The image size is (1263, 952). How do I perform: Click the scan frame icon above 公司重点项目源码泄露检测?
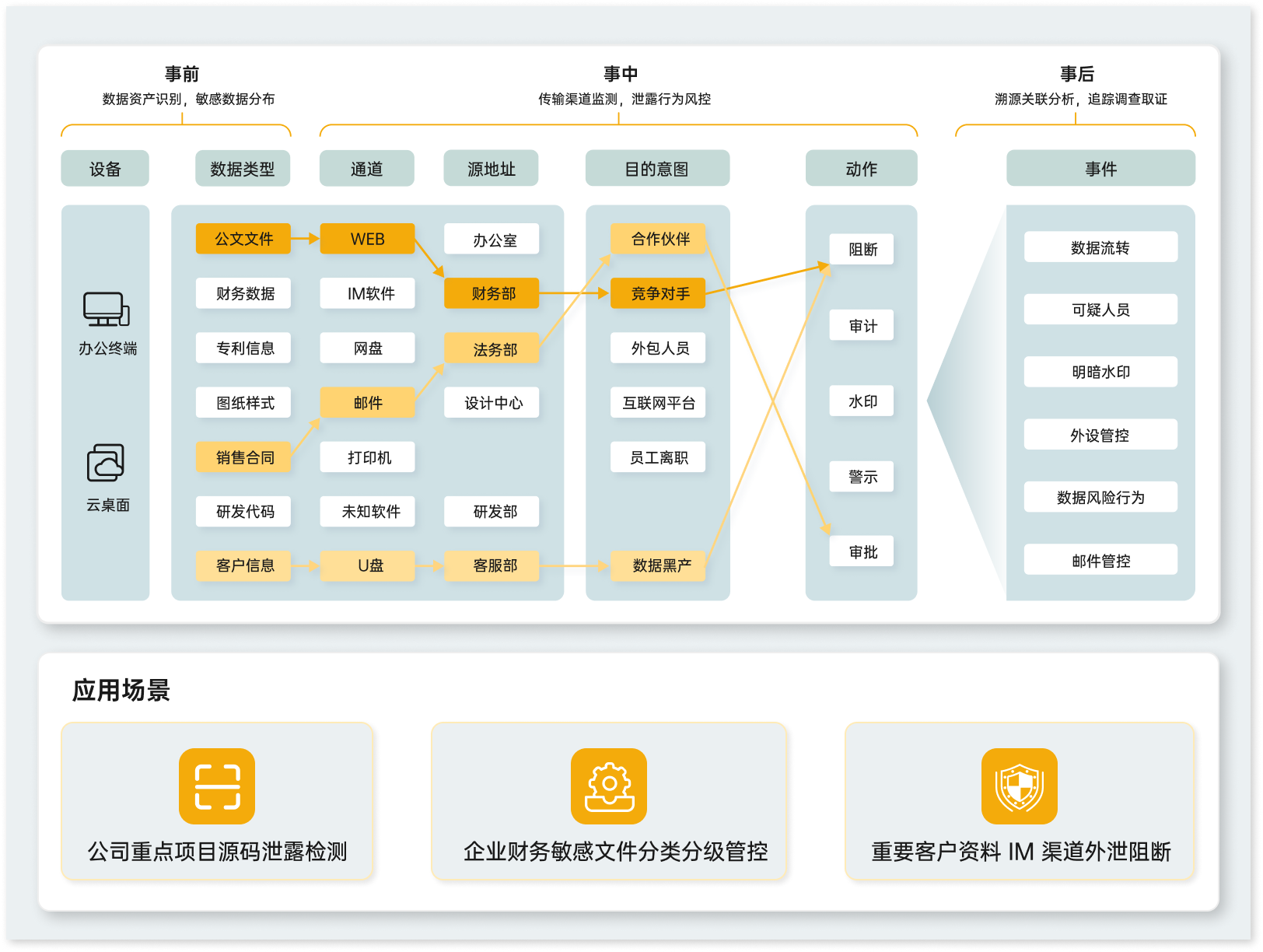[x=217, y=786]
